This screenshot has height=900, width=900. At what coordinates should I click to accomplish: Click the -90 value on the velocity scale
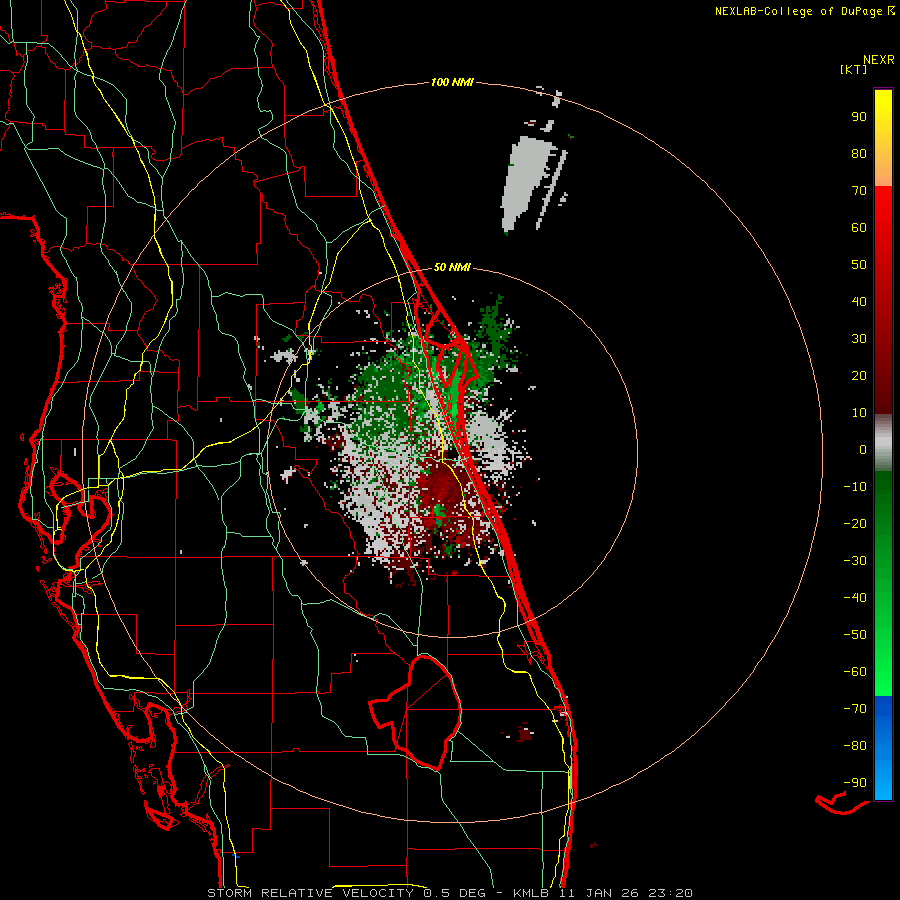(x=855, y=783)
